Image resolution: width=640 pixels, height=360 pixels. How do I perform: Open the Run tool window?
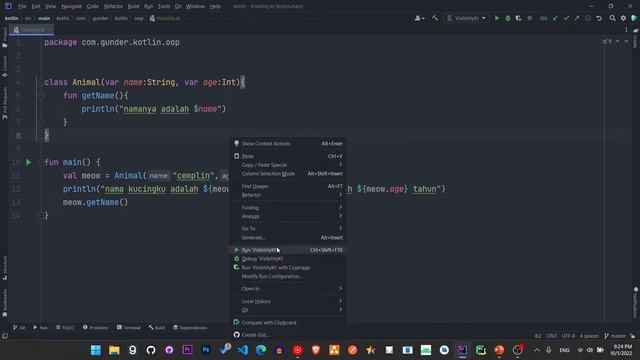(40, 328)
